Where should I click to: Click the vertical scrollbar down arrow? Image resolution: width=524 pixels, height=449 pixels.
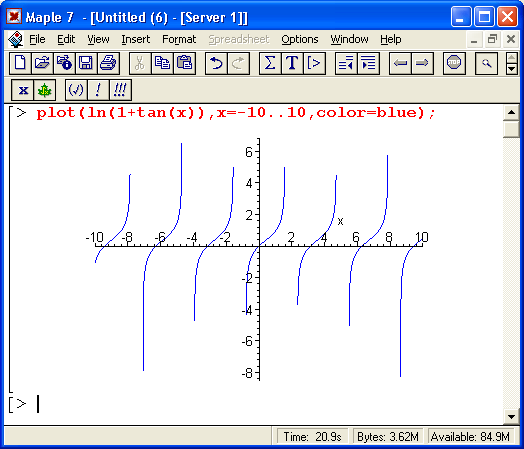(511, 417)
